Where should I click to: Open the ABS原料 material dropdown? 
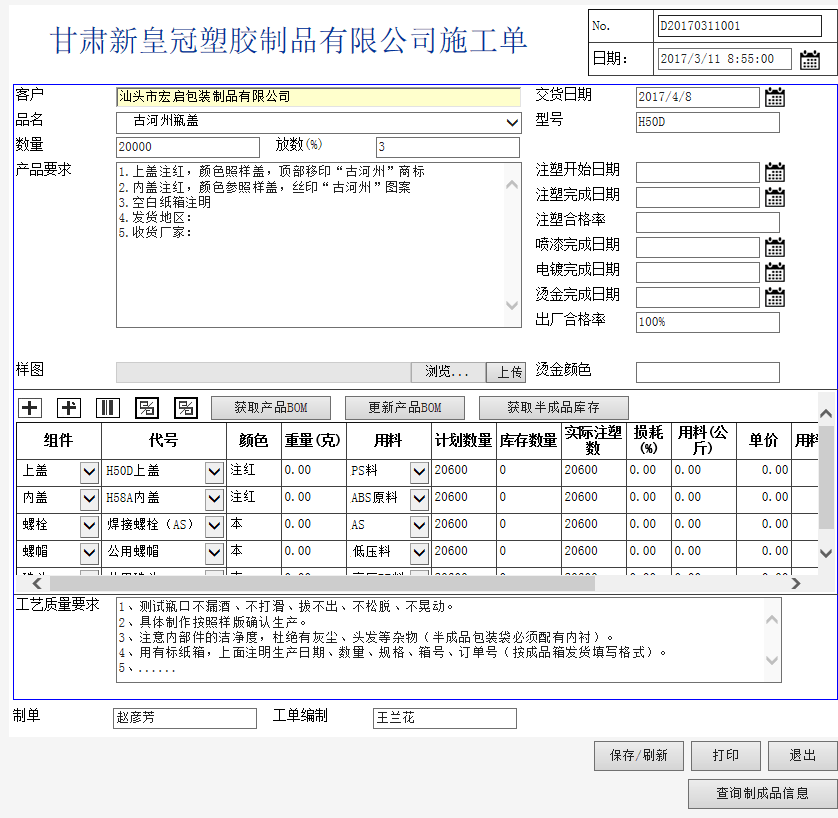(419, 498)
